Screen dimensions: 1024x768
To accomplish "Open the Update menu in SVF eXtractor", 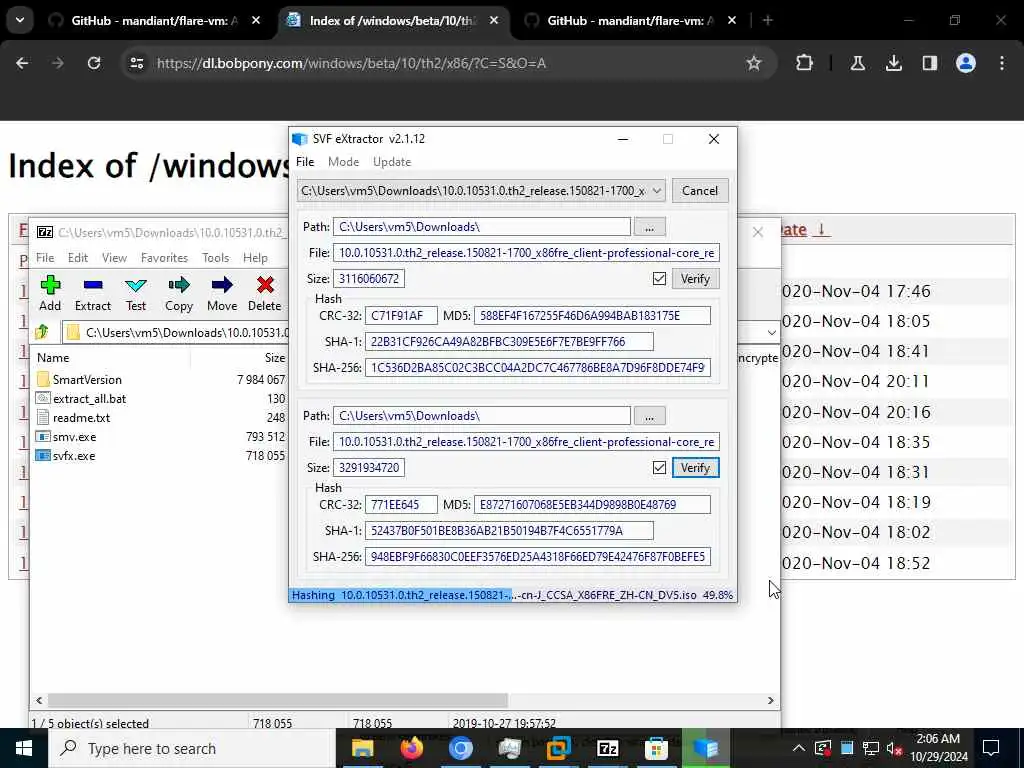I will (x=392, y=161).
